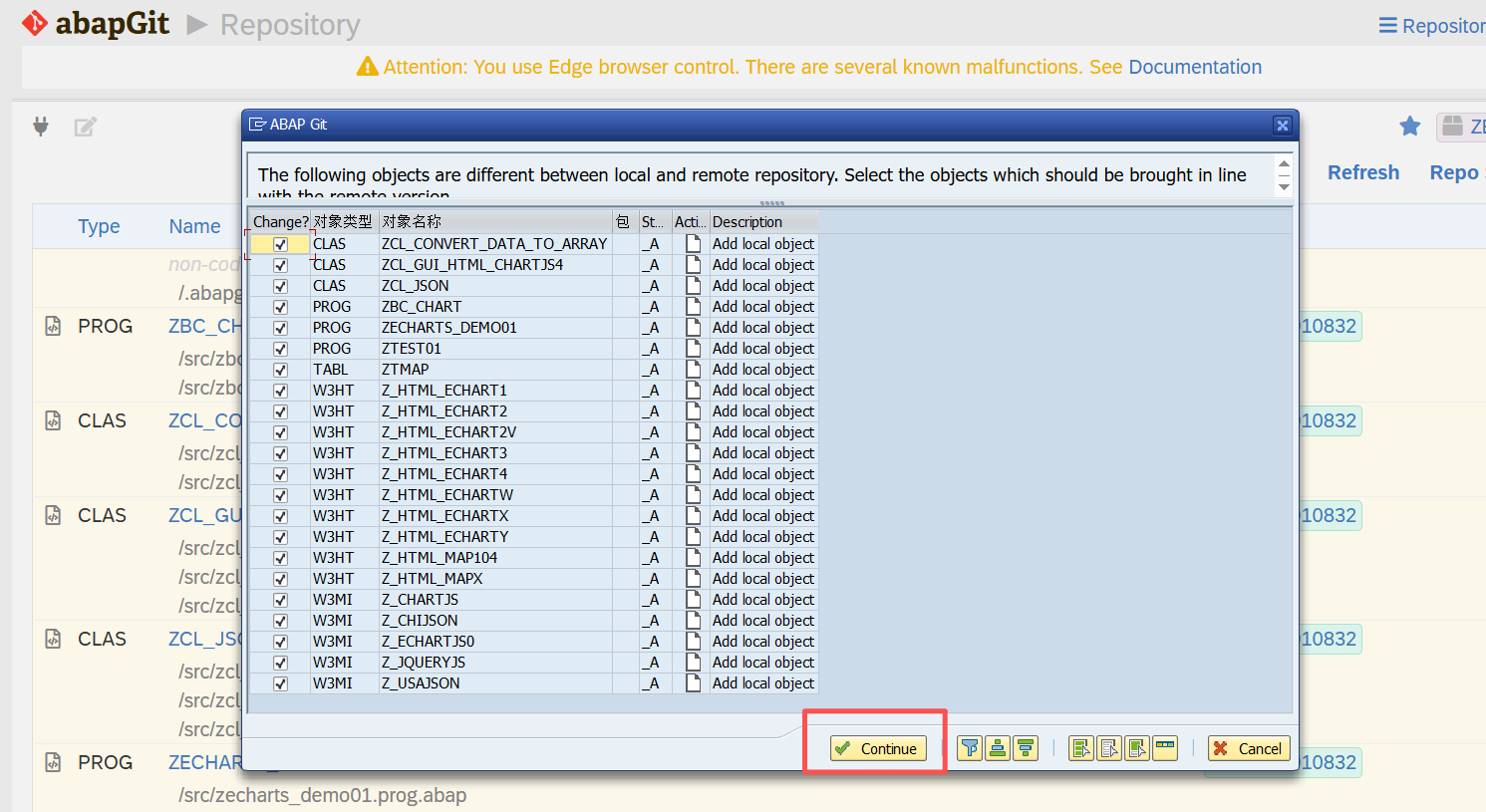Click the code file icon beside PROG ZECHAR

click(53, 762)
